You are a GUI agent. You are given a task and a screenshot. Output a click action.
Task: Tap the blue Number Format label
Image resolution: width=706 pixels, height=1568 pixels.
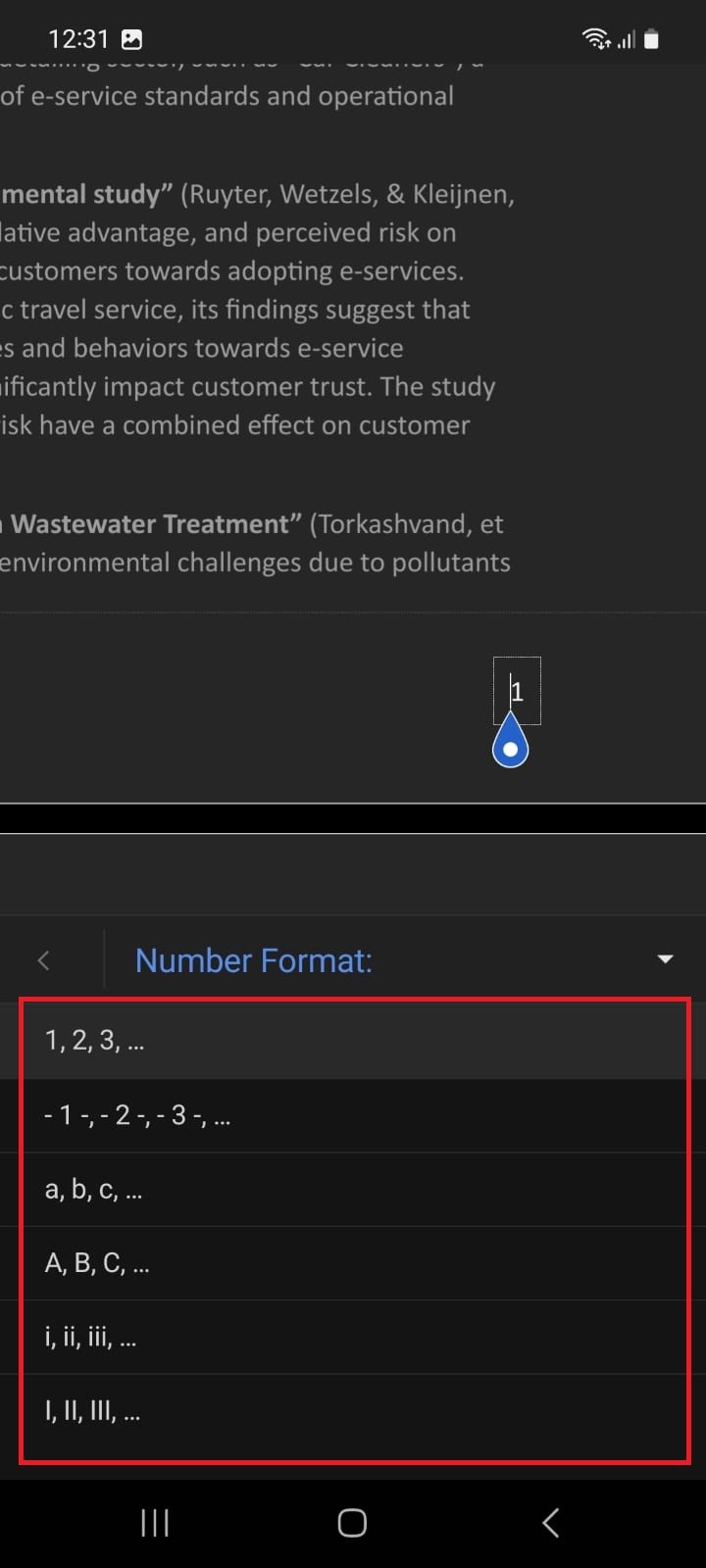point(254,960)
